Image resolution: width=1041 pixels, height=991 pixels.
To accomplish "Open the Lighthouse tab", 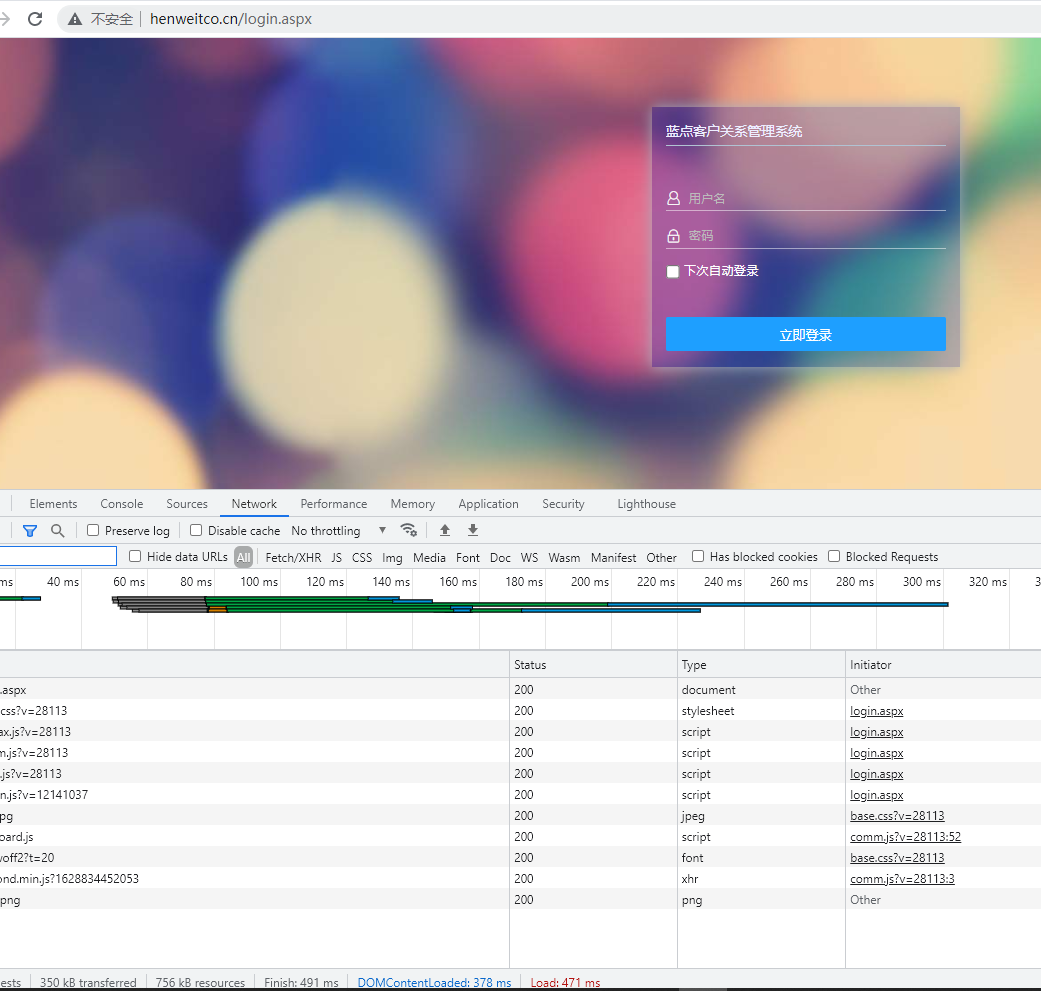I will 646,504.
